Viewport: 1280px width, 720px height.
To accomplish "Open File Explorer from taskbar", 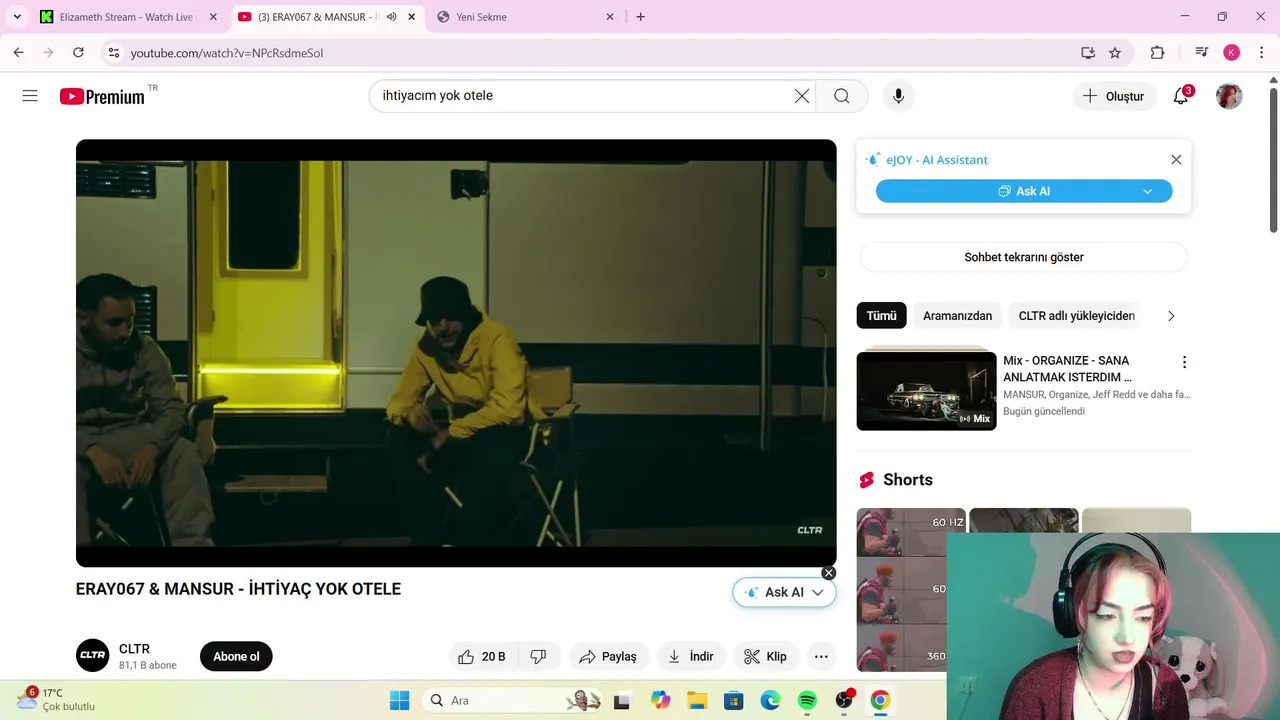I will [697, 700].
